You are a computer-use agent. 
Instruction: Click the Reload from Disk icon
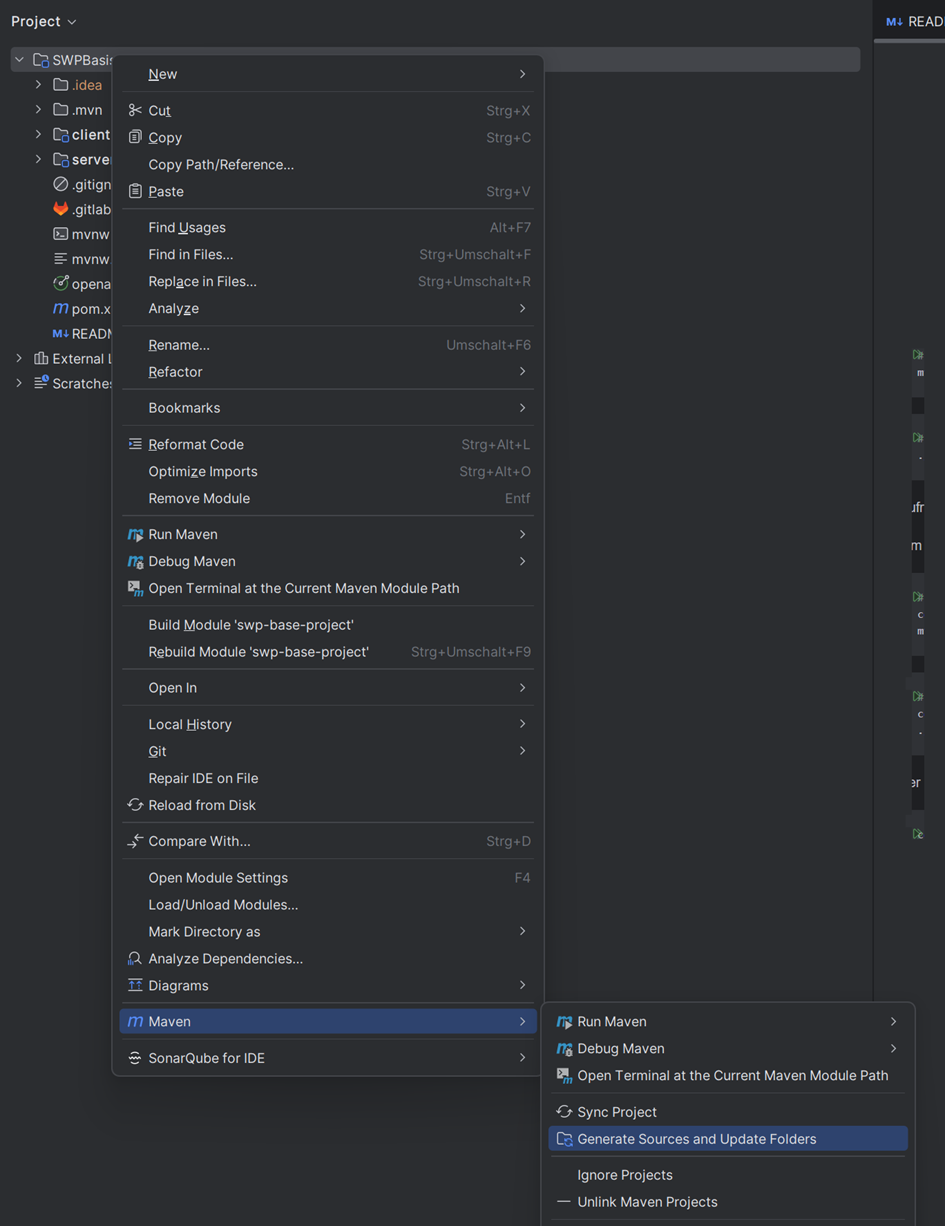click(x=135, y=805)
